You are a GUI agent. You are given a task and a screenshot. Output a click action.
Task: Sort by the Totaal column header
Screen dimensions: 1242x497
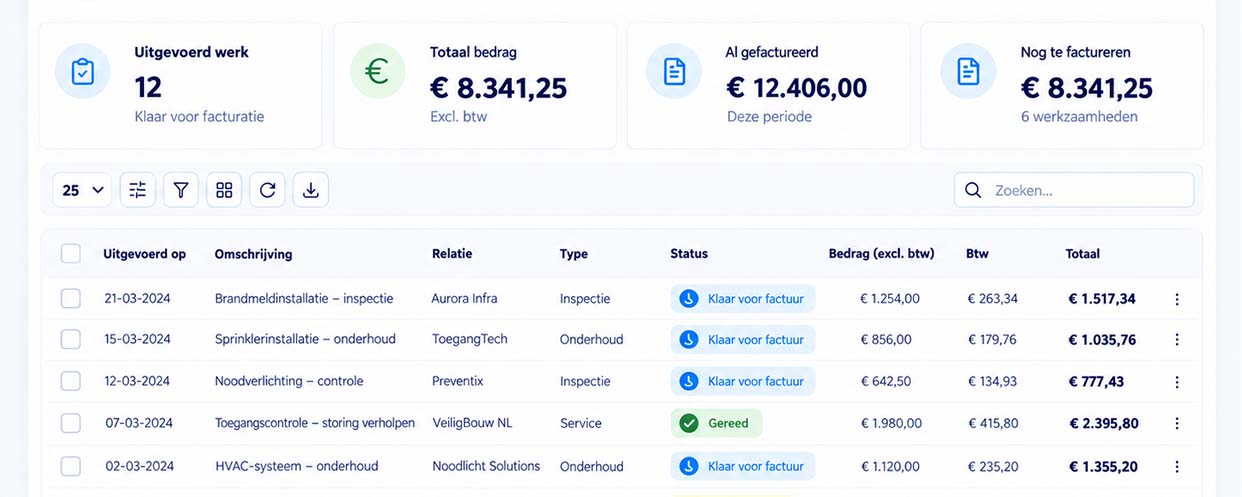(1083, 254)
